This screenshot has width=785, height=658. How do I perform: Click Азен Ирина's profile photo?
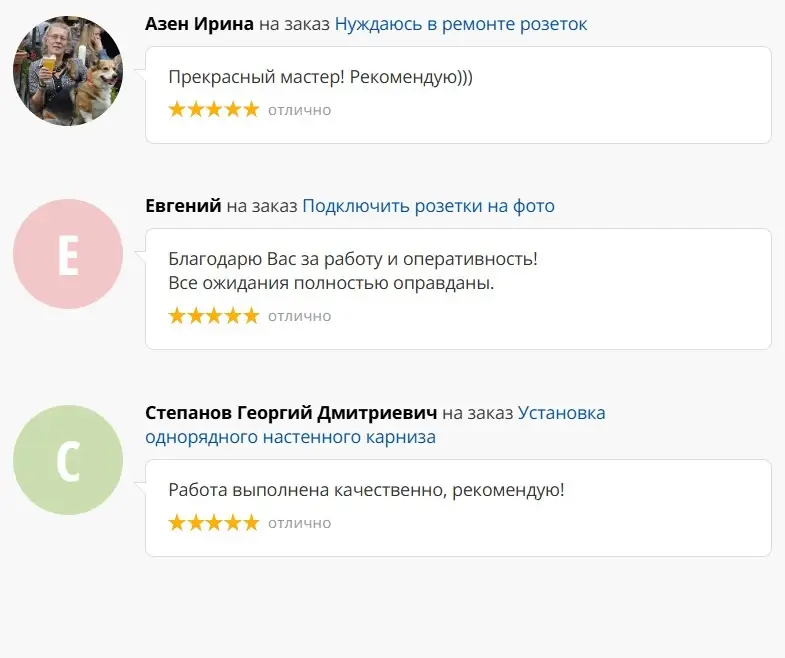[x=67, y=71]
